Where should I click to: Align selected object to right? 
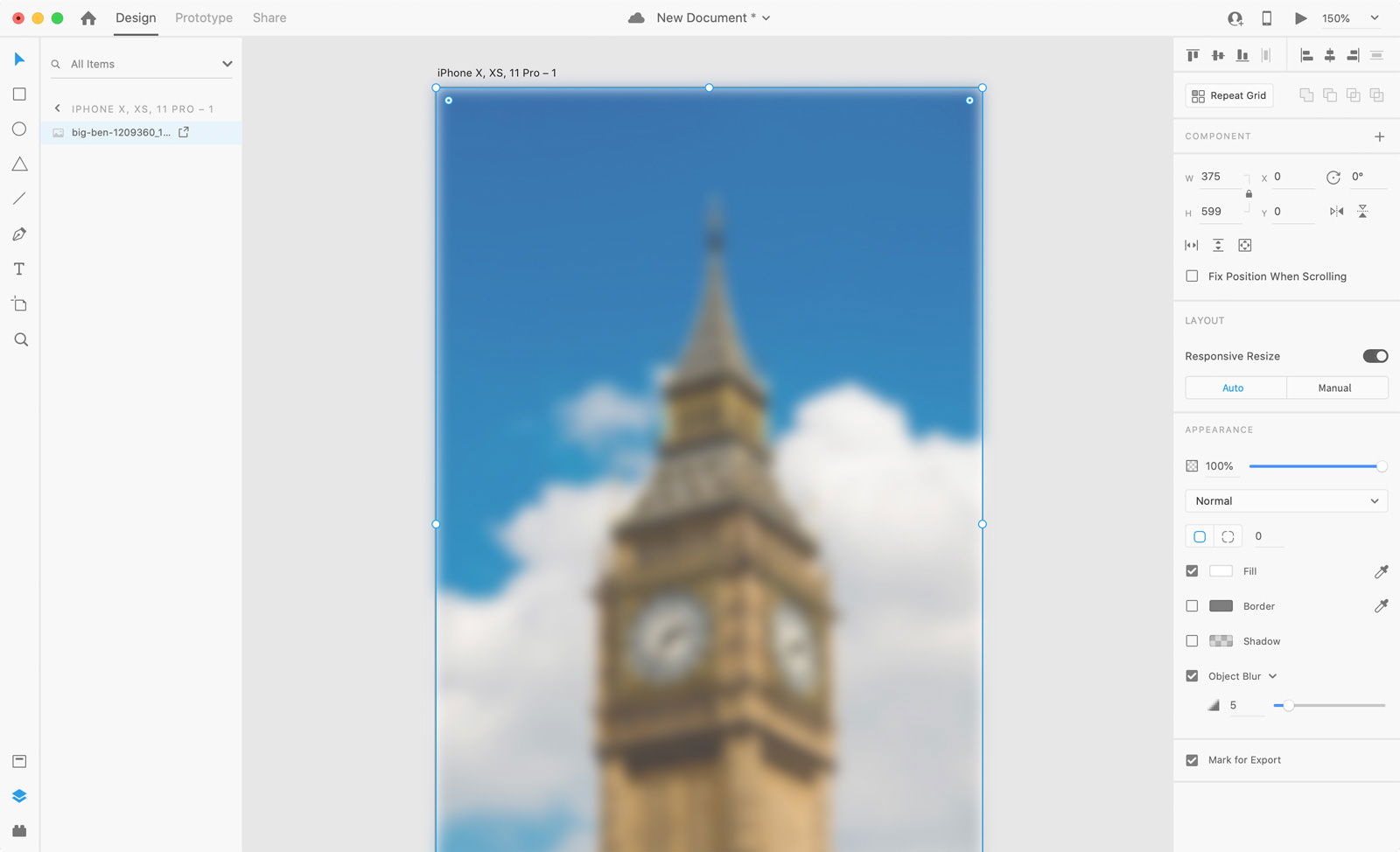click(1354, 56)
